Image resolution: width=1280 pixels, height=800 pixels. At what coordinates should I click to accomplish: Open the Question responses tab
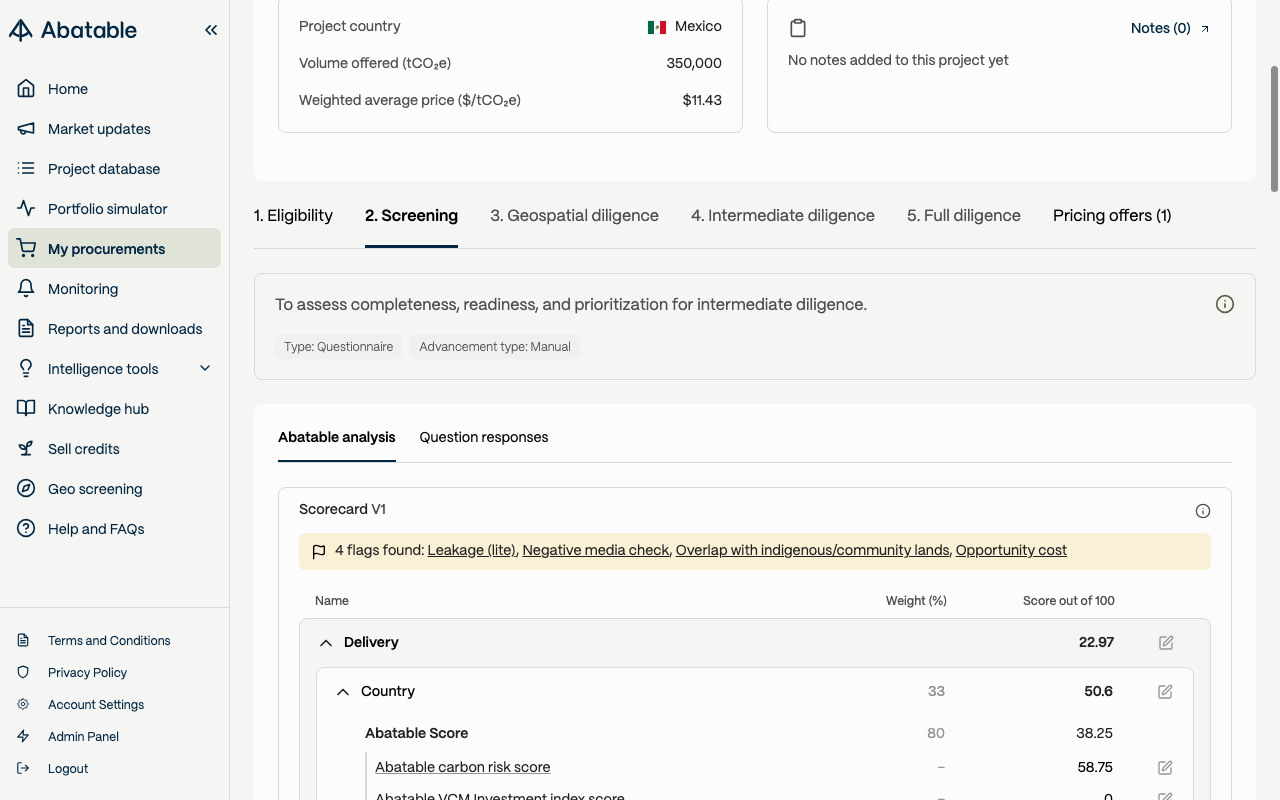pyautogui.click(x=483, y=437)
